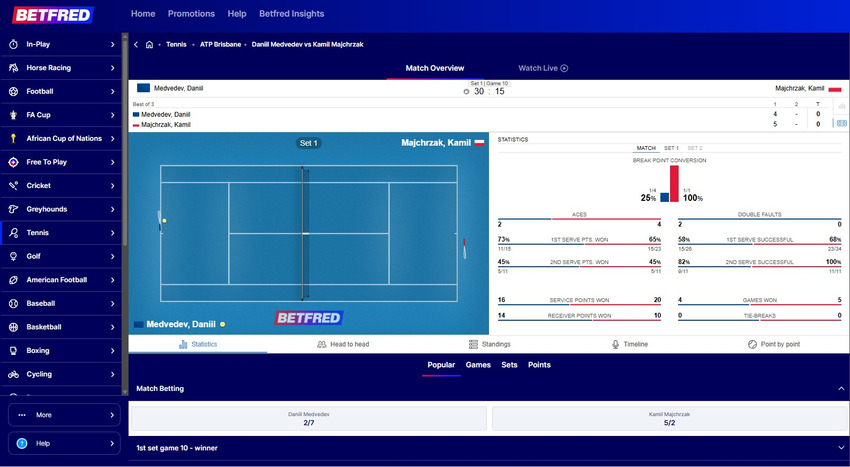Open the Point by point tab

[774, 344]
